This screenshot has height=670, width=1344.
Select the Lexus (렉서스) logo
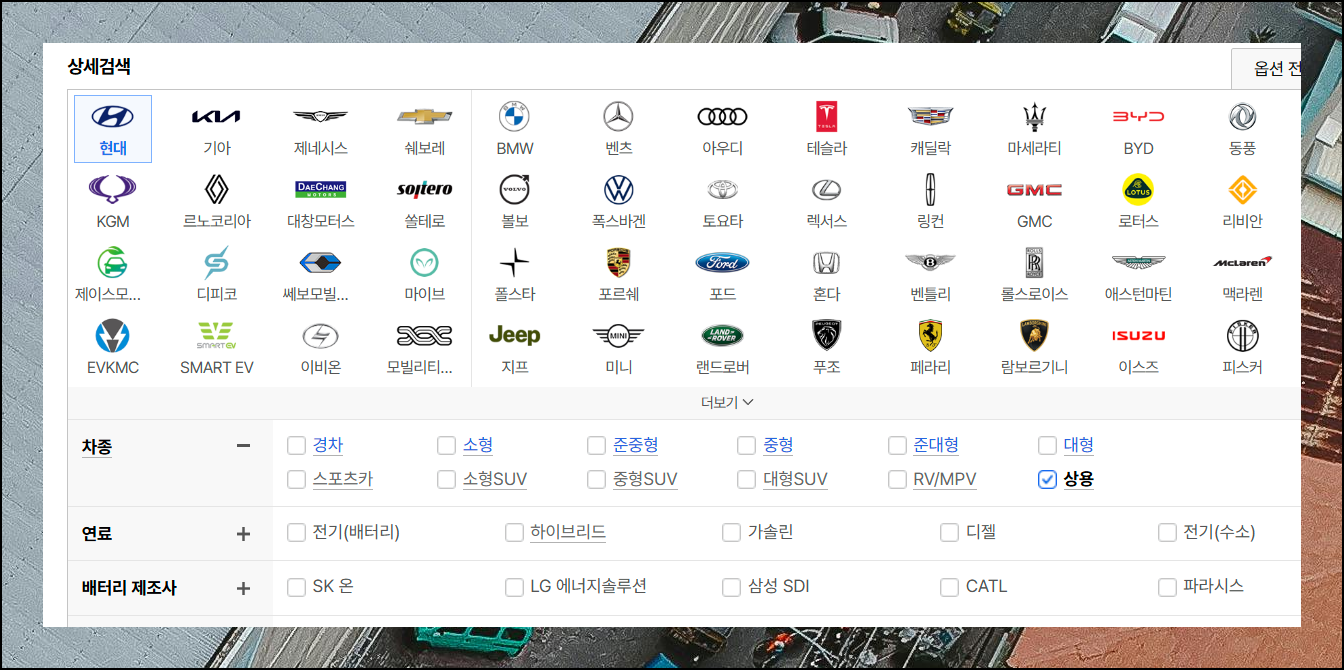[826, 190]
